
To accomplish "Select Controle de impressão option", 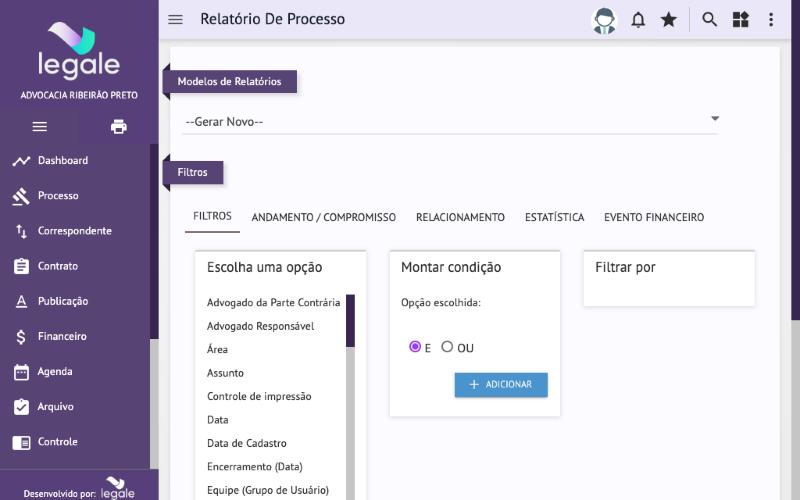I will click(x=259, y=396).
